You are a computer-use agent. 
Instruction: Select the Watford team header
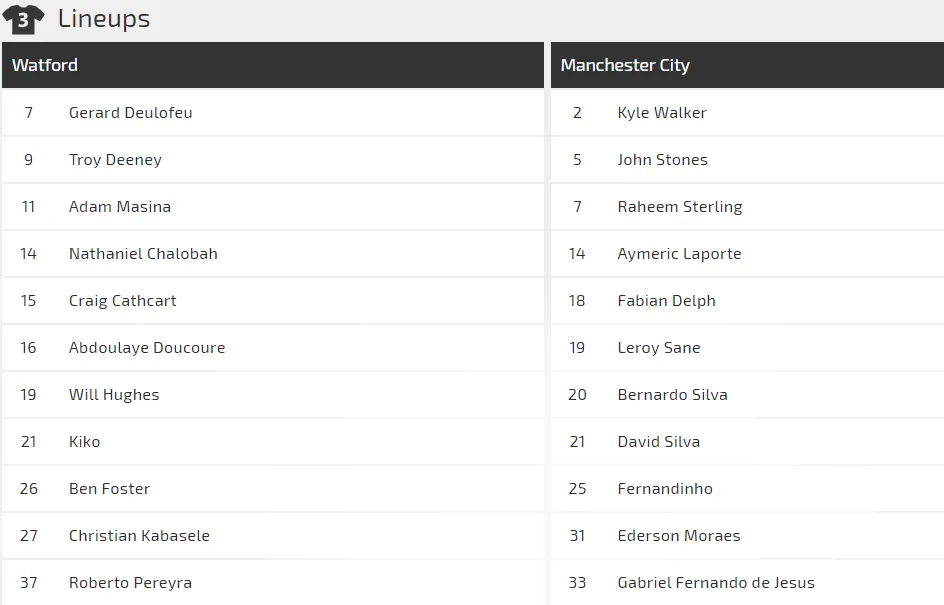coord(273,65)
